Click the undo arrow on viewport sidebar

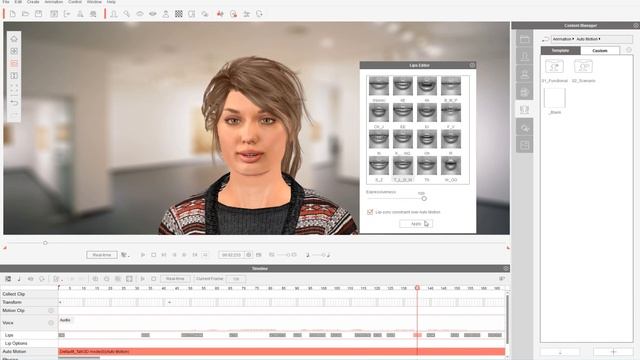14,102
